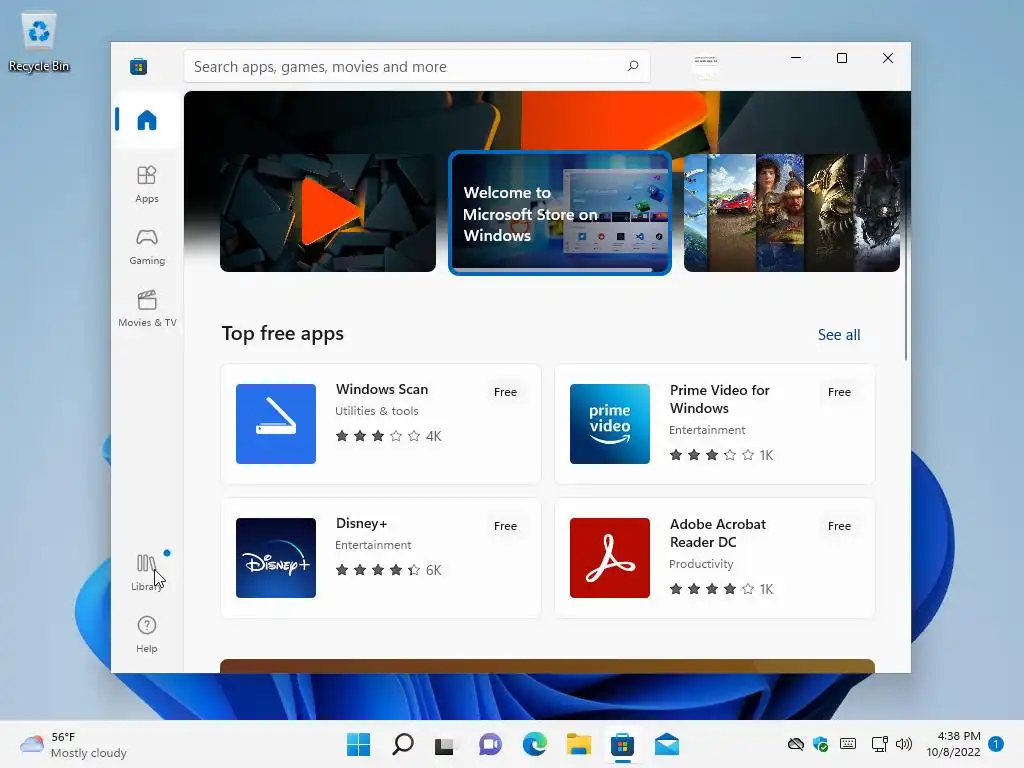Image resolution: width=1024 pixels, height=768 pixels.
Task: Click the volume speaker tray icon
Action: click(x=904, y=744)
